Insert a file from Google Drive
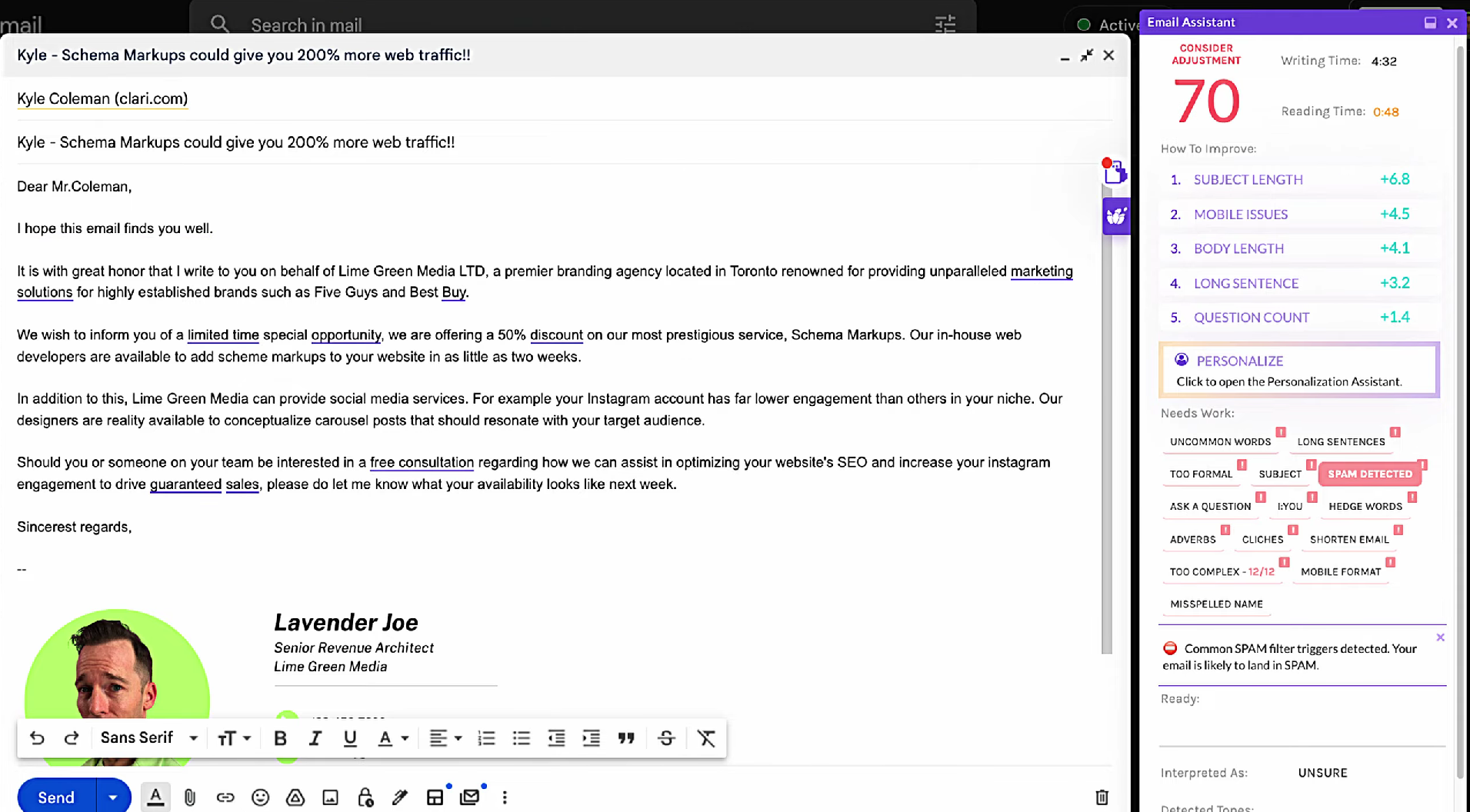1470x812 pixels. (x=295, y=797)
